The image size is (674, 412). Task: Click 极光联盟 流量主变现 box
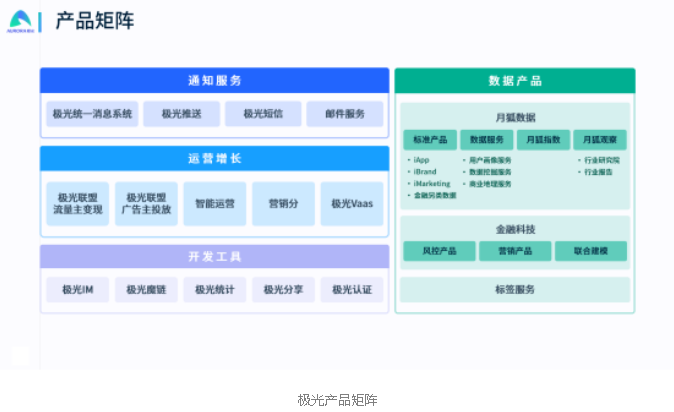(x=78, y=204)
